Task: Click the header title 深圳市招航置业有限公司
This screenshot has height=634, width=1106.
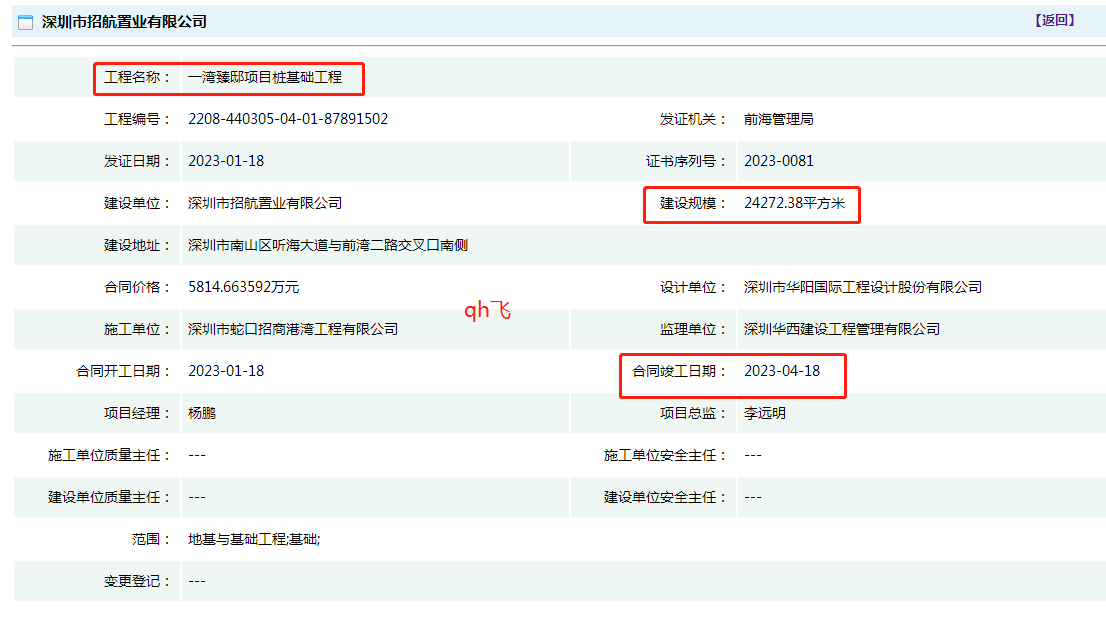Action: click(124, 22)
